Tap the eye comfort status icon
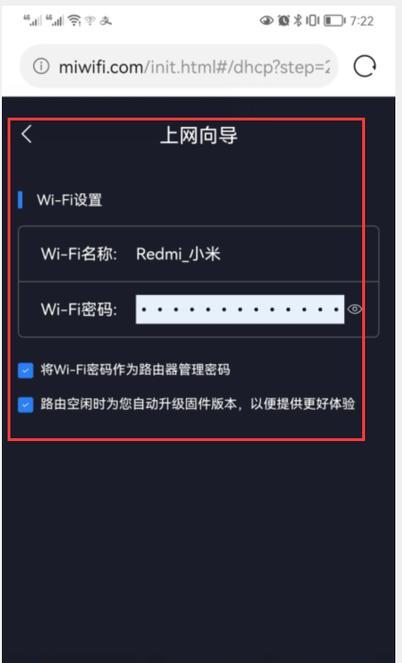The image size is (402, 663). pos(266,20)
